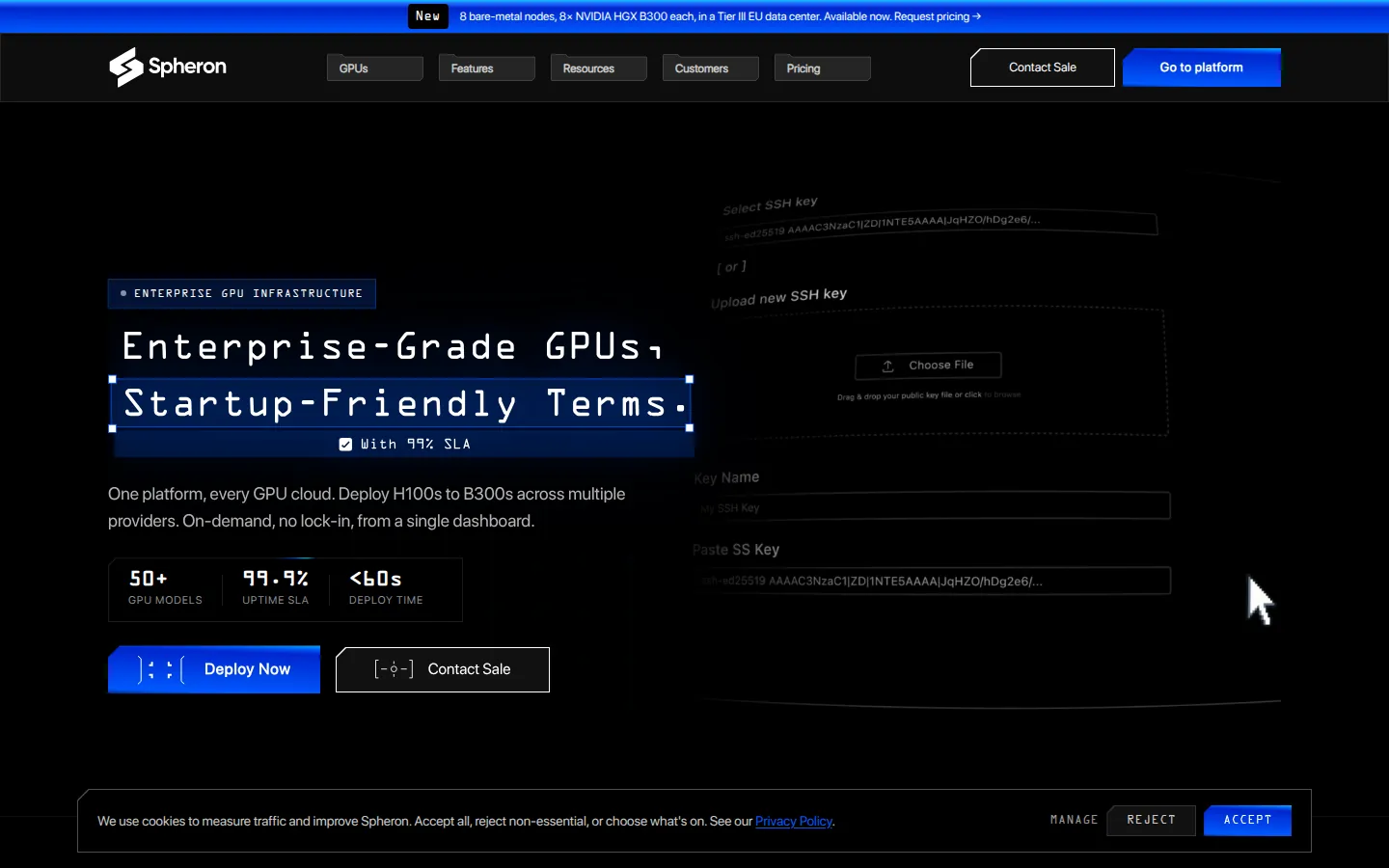Viewport: 1389px width, 868px height.
Task: Open Manage cookie preferences
Action: (1075, 820)
